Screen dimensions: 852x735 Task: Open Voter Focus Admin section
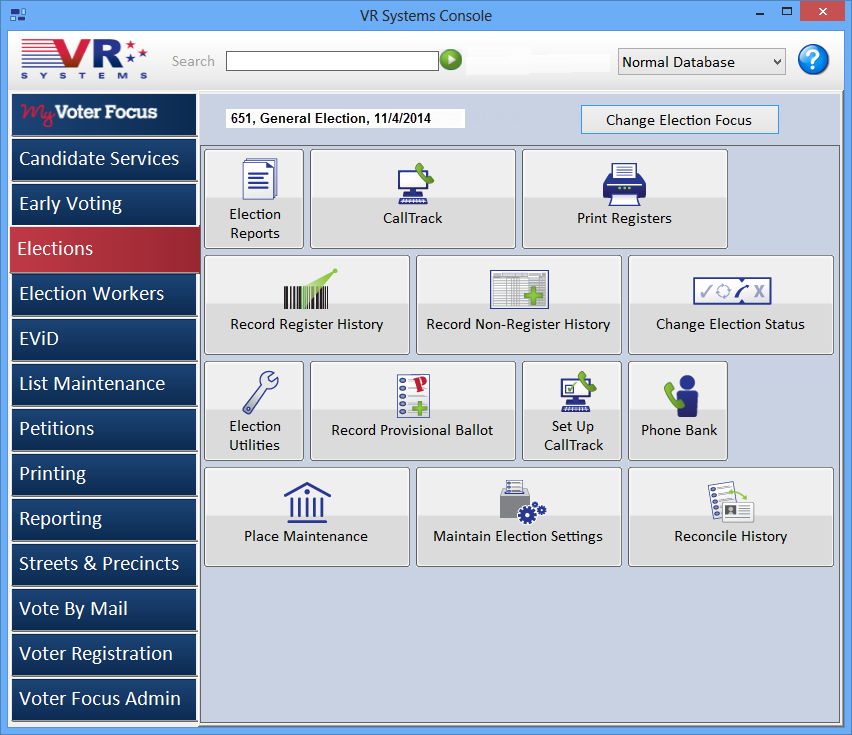104,700
